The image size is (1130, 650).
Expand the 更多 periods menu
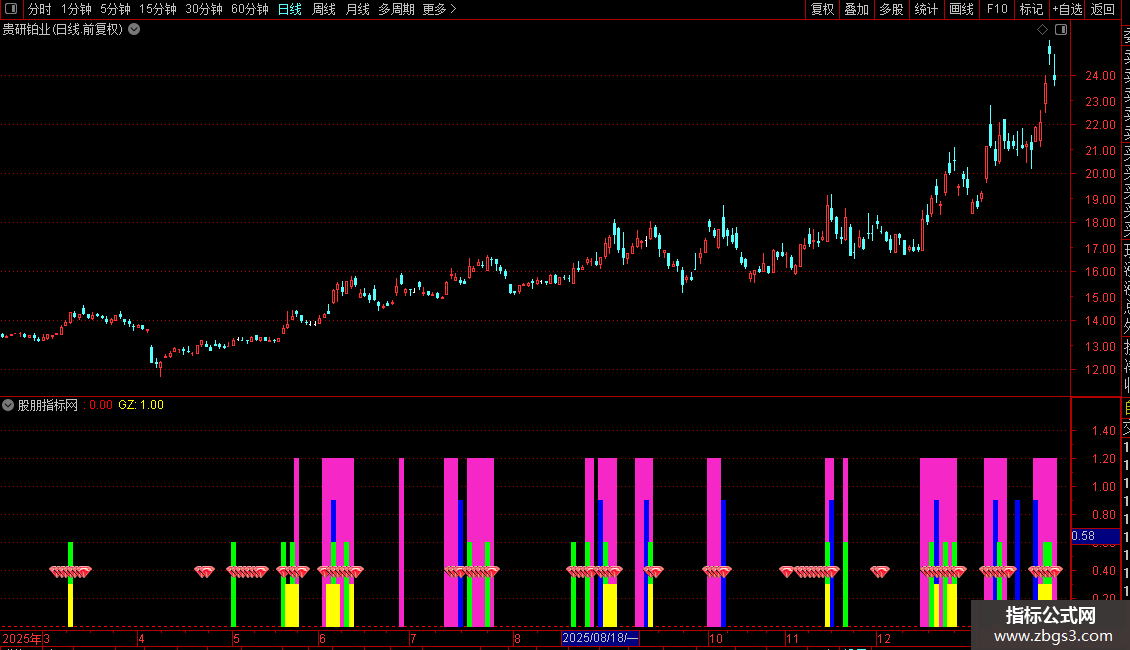(440, 9)
